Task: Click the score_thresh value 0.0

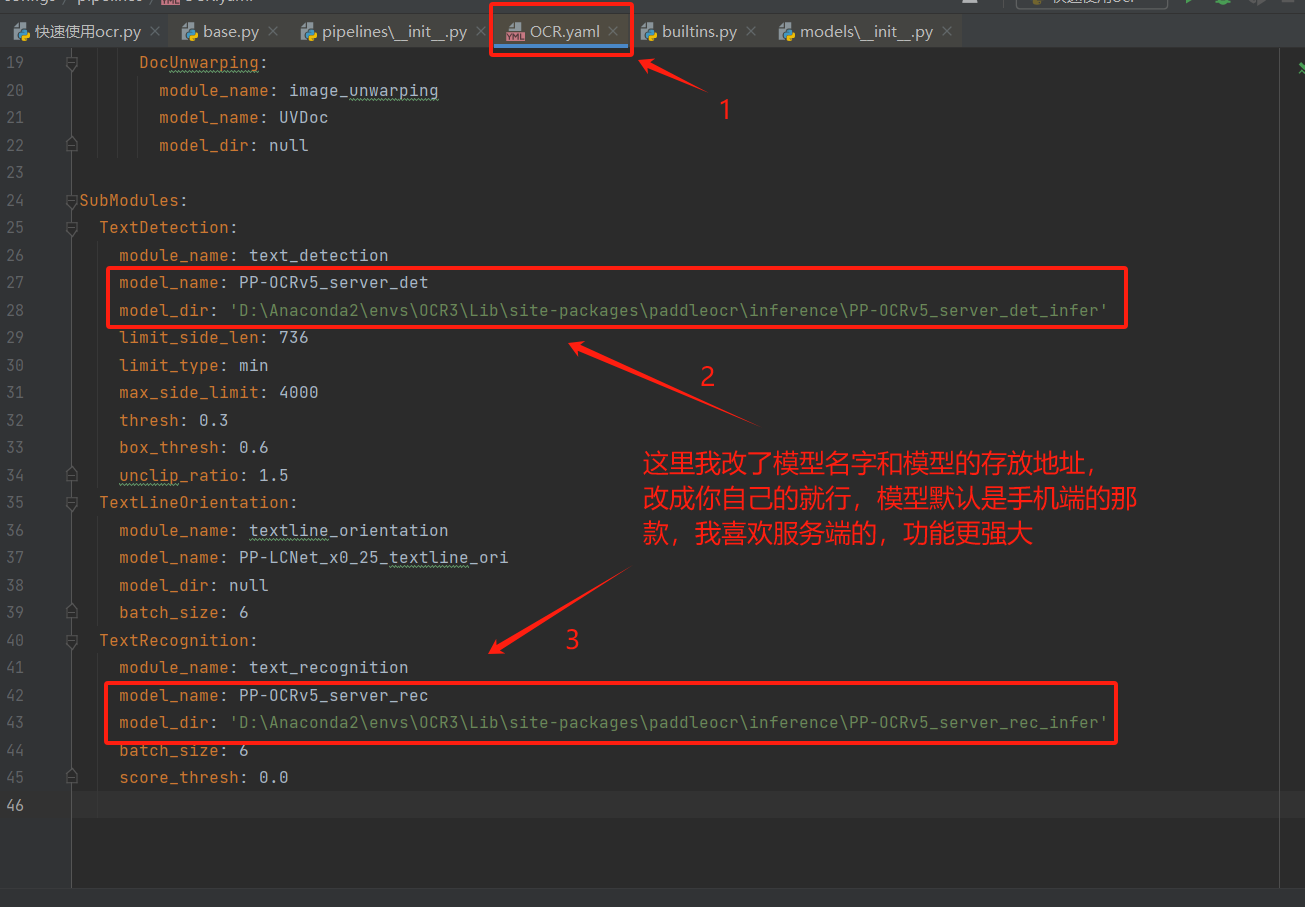Action: [274, 777]
